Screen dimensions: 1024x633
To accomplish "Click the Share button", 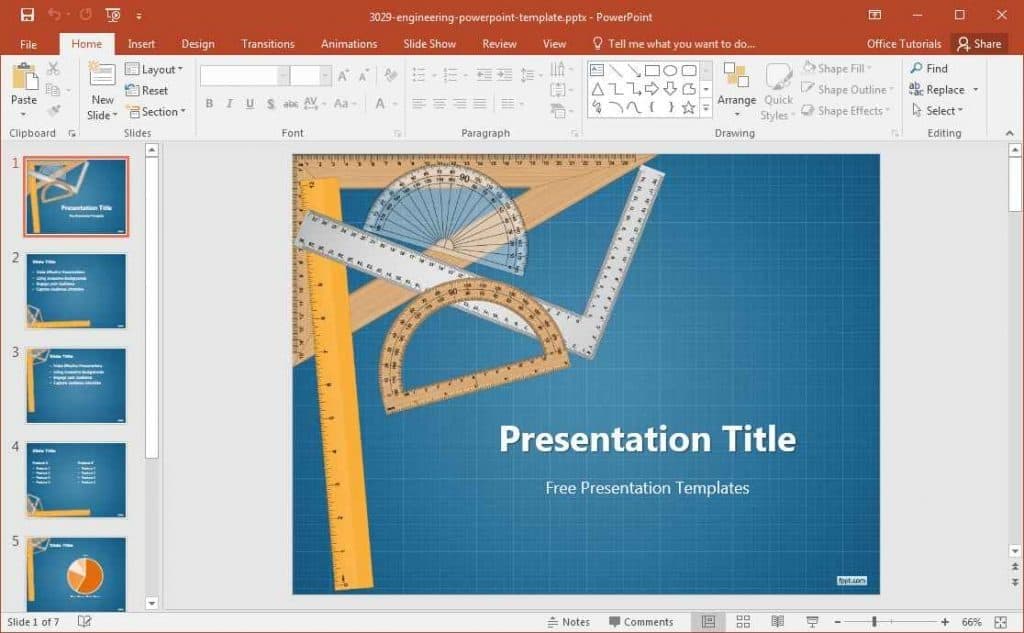I will [979, 44].
